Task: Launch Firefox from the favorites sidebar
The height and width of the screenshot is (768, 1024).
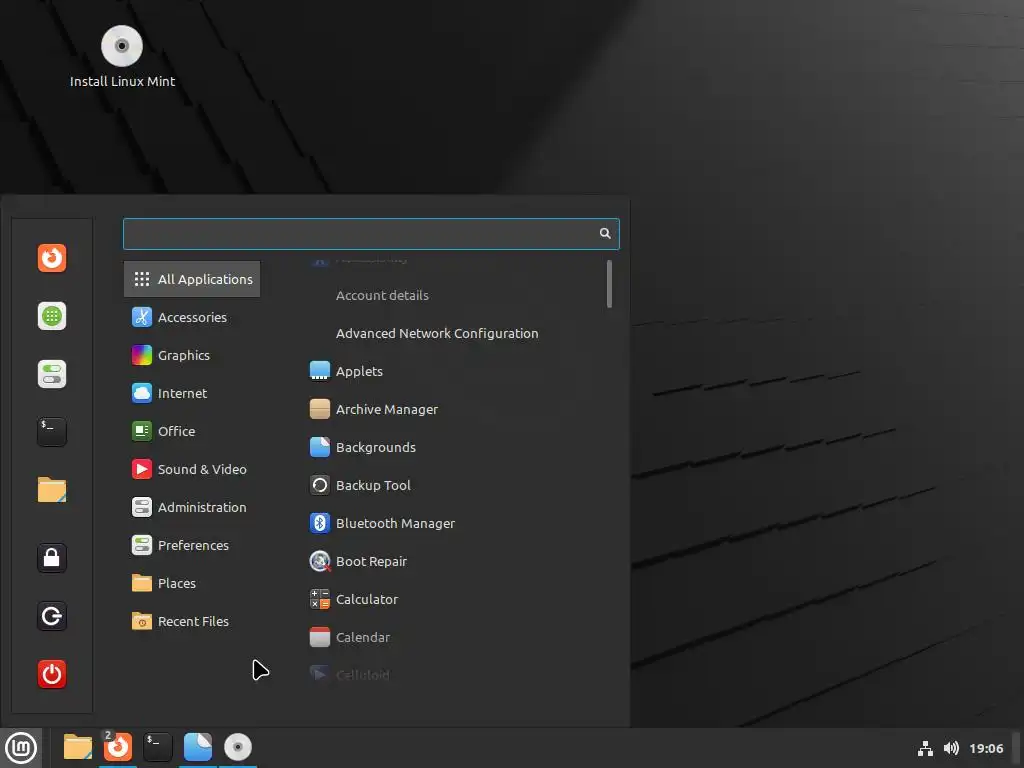Action: (52, 258)
